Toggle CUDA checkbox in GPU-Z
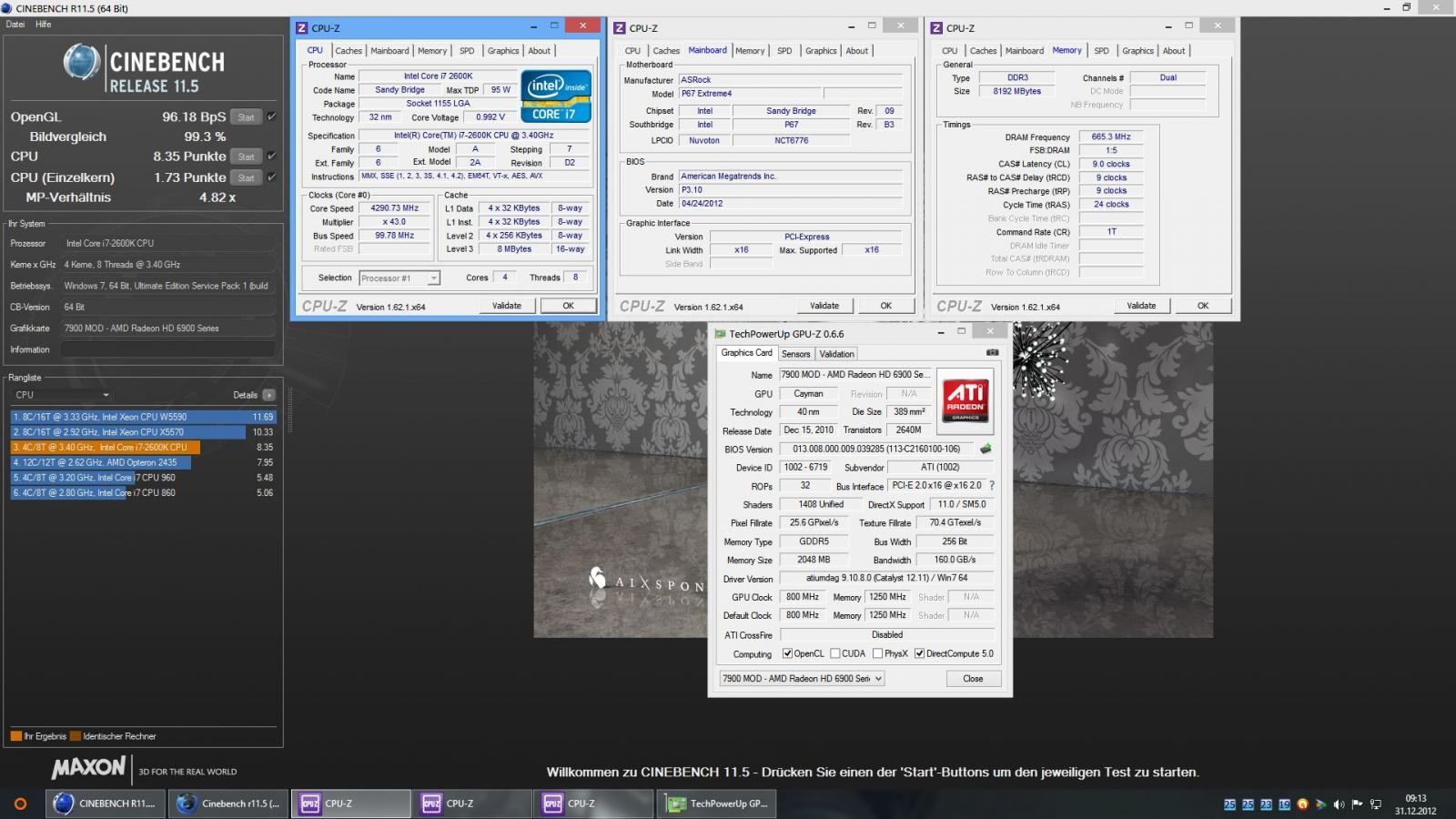1456x819 pixels. click(834, 653)
